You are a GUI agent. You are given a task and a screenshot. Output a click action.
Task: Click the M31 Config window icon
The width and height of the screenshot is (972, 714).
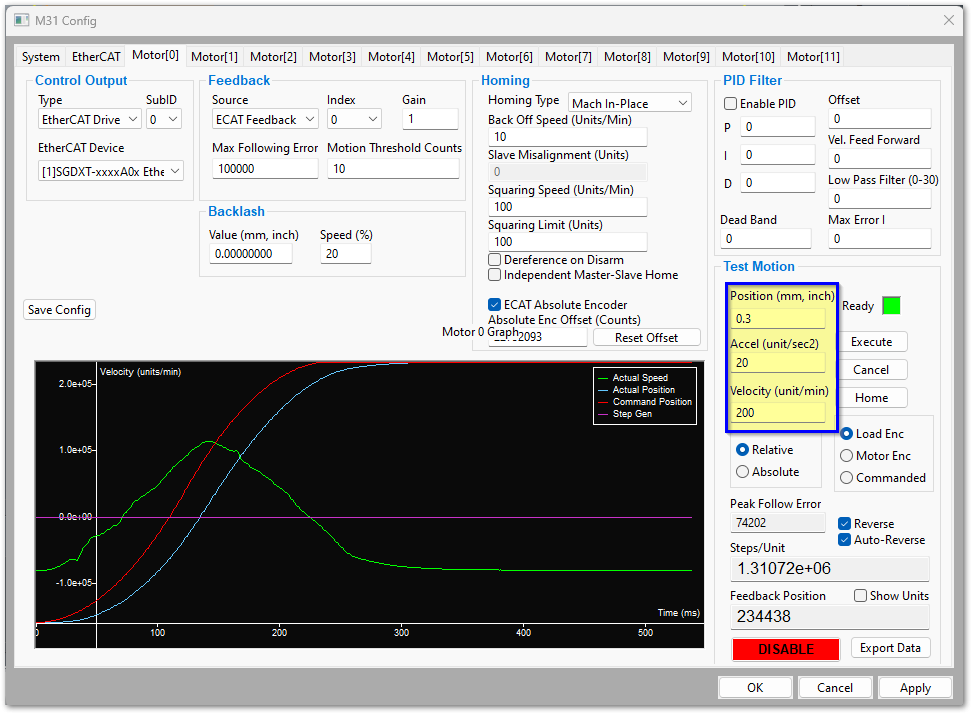click(x=22, y=20)
